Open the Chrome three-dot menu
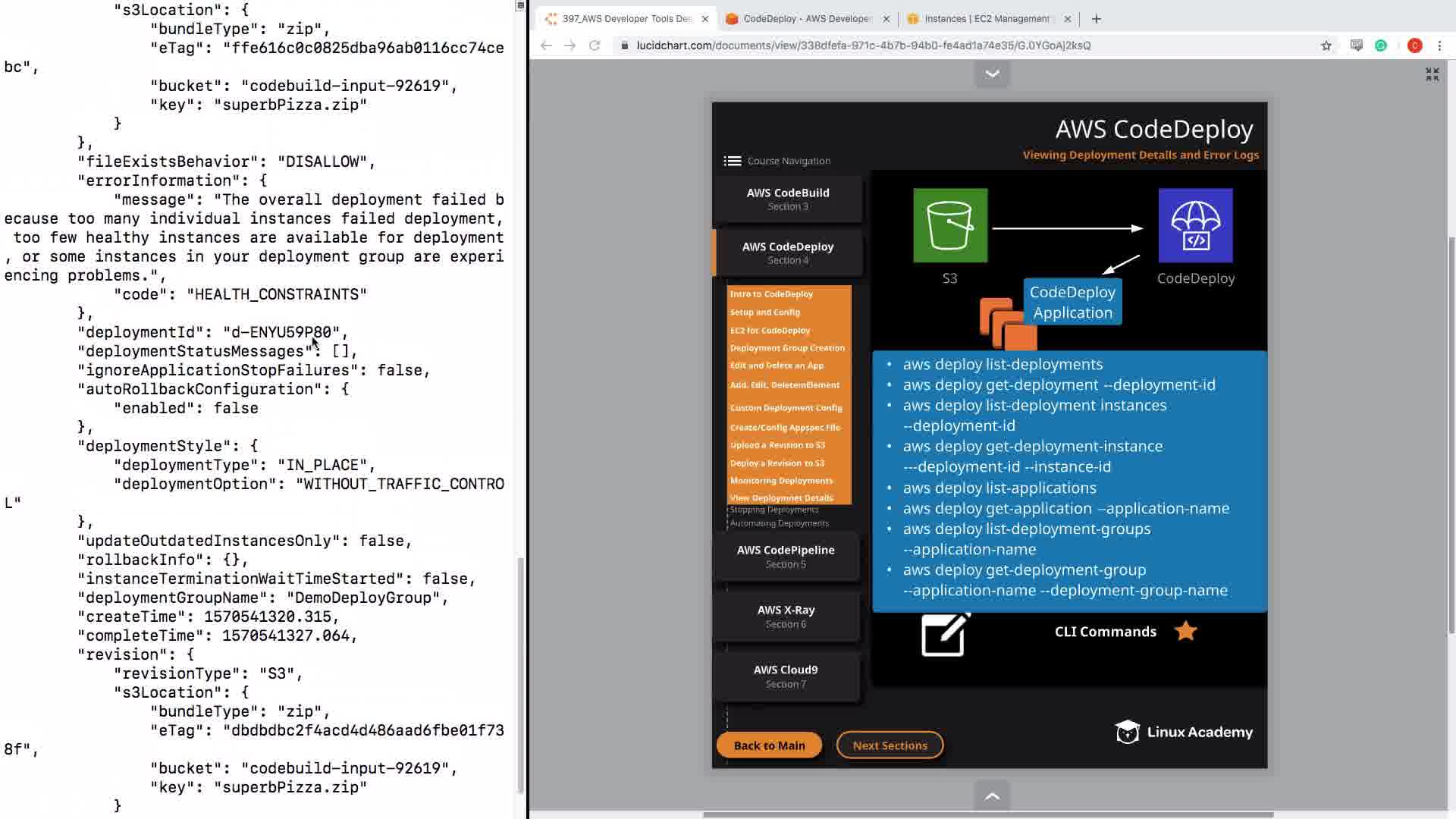1456x819 pixels. point(1439,45)
